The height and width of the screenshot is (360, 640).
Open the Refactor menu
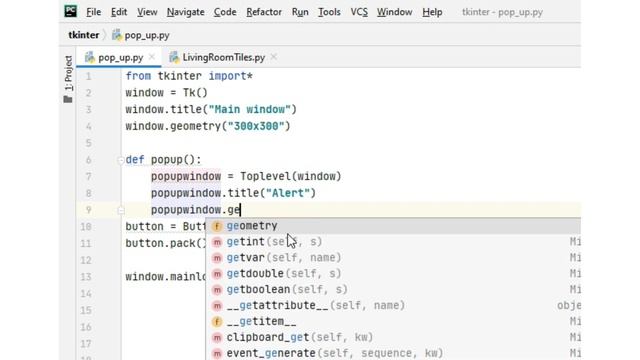264,12
